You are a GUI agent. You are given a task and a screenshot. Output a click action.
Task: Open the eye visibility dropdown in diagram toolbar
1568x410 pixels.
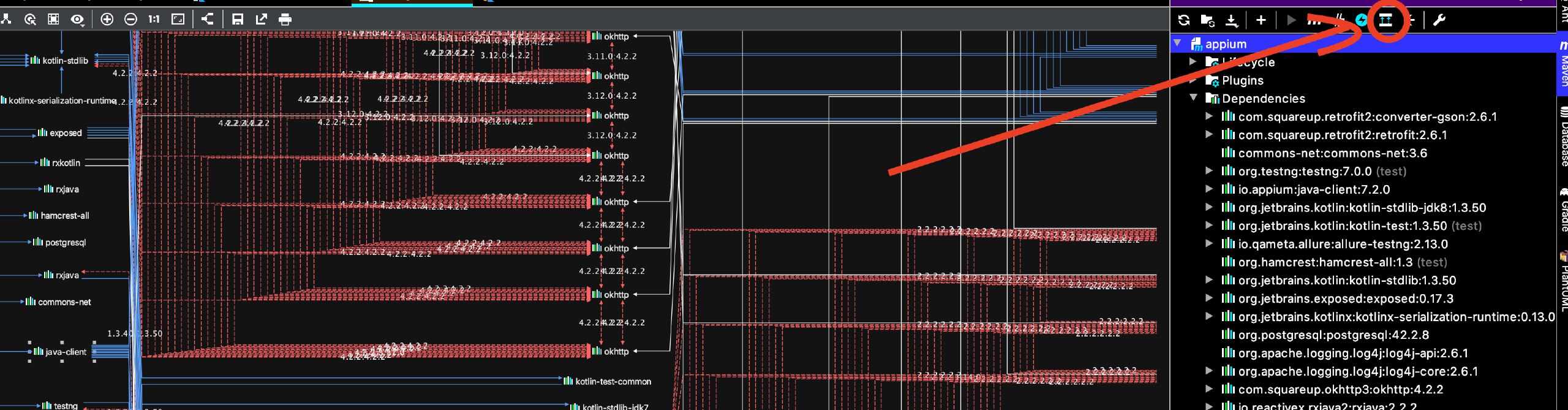tap(77, 20)
